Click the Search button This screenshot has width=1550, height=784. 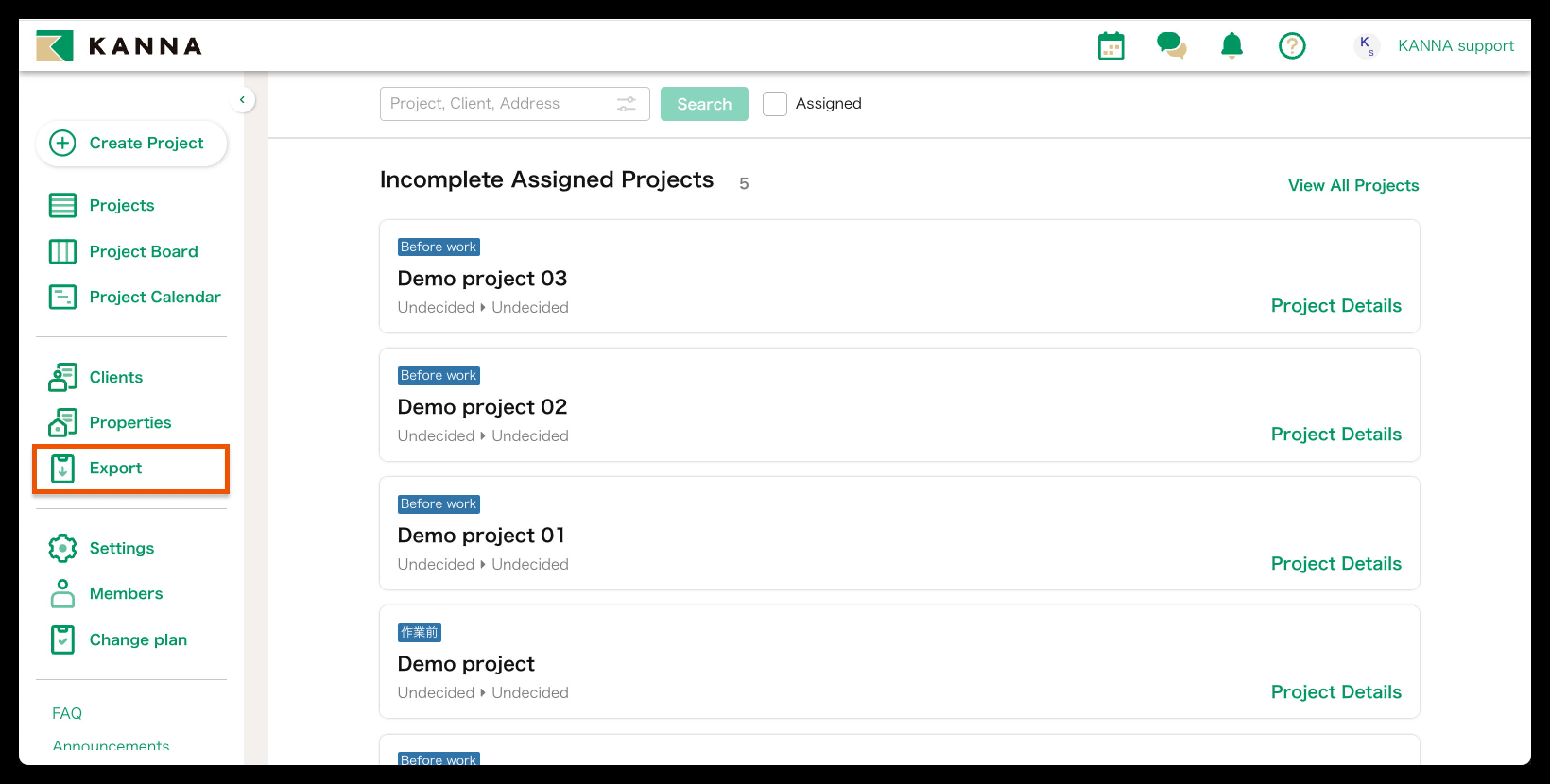pos(704,104)
